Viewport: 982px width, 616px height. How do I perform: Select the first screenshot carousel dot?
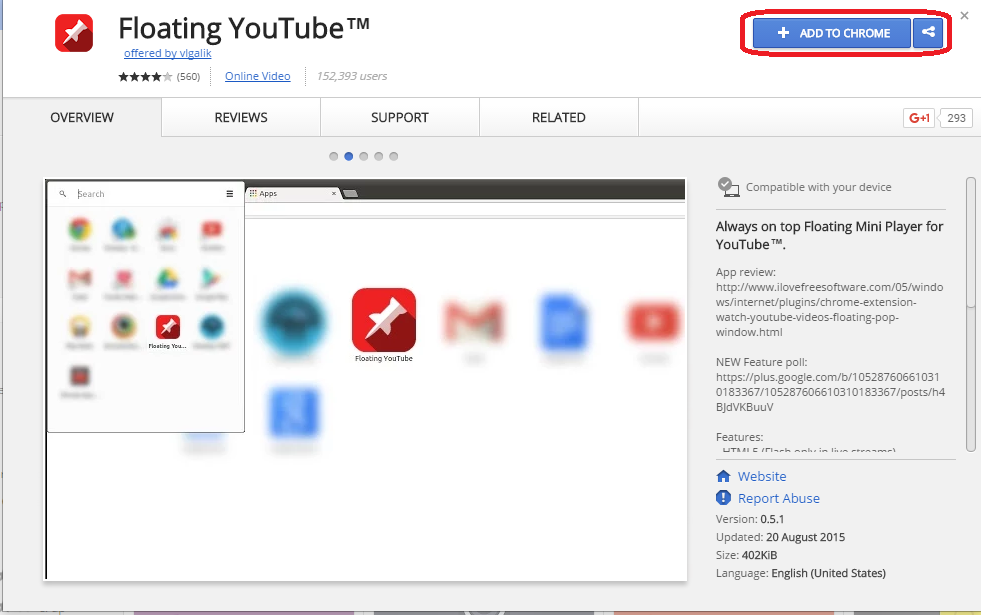[x=334, y=157]
